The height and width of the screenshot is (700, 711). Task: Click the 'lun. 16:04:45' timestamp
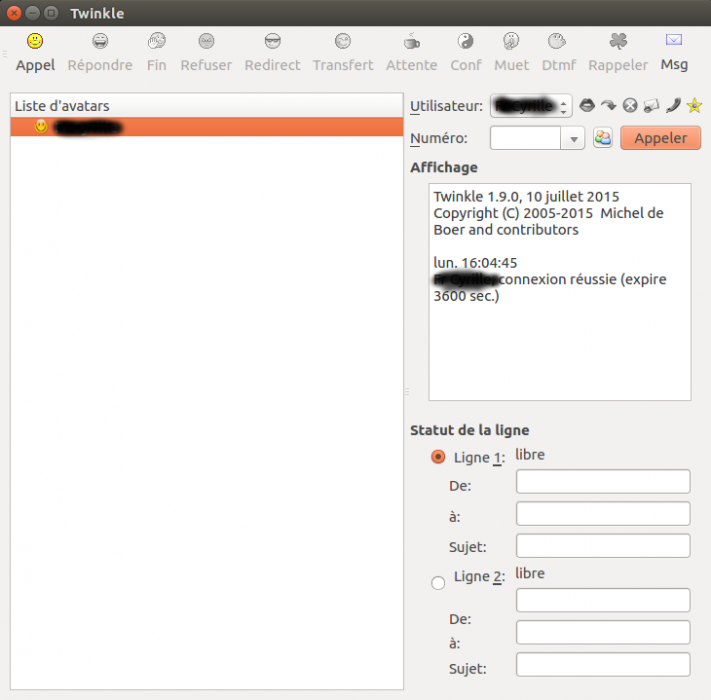(x=475, y=262)
